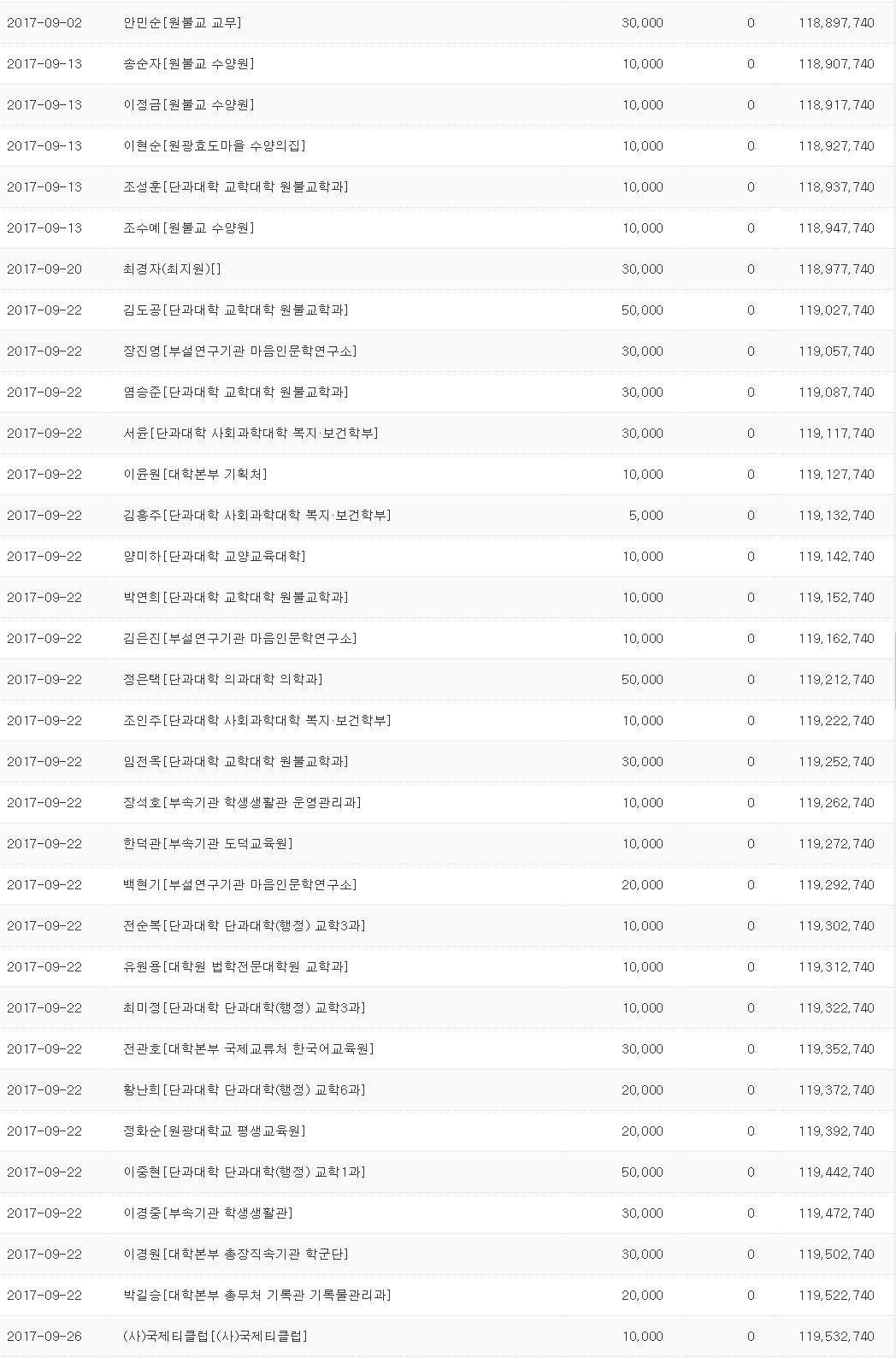
Task: Click the 유원용 법학전문대학원 교학과 entry
Action: click(x=235, y=967)
